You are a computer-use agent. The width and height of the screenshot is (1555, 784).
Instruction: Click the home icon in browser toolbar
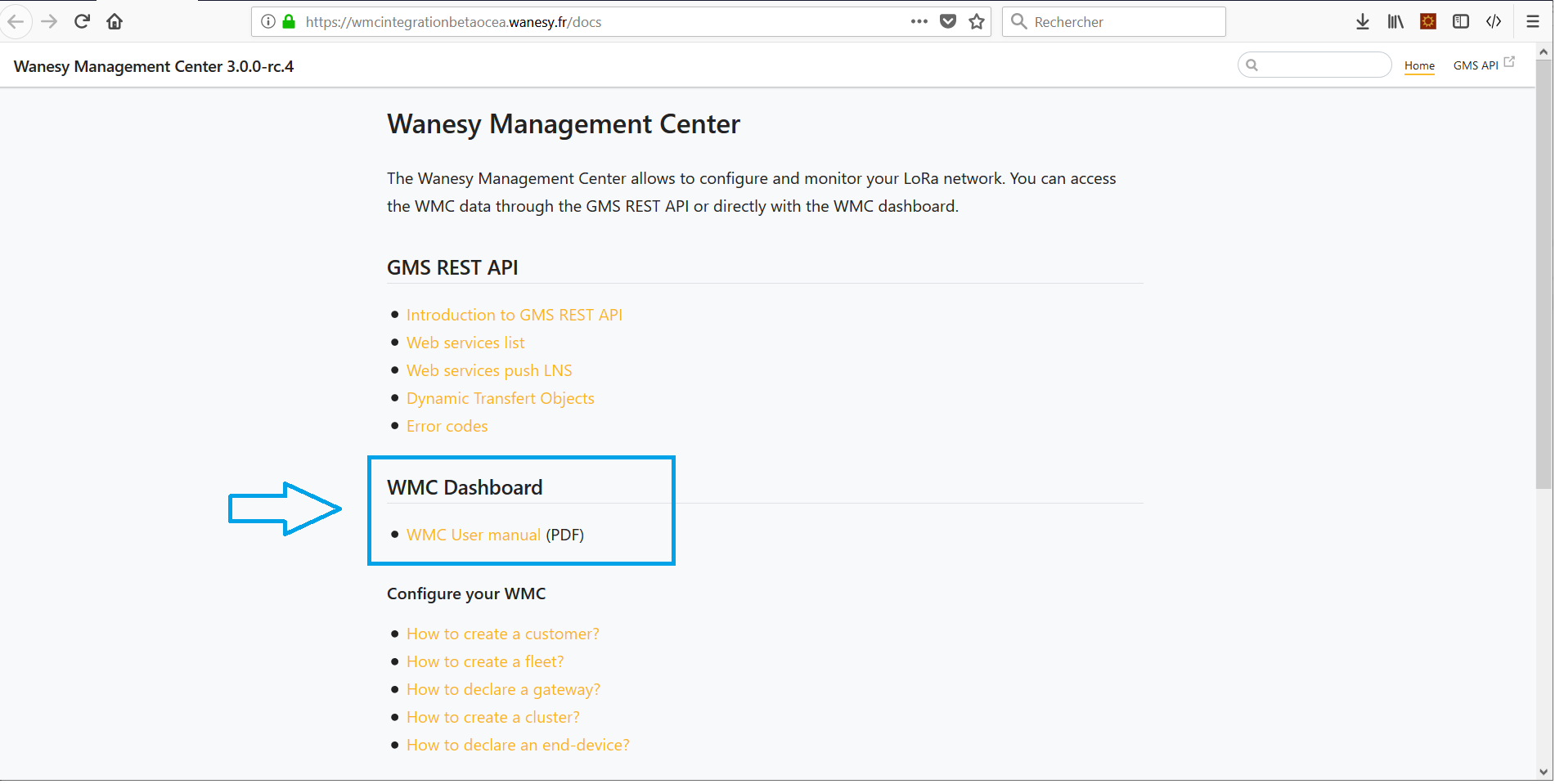(115, 21)
